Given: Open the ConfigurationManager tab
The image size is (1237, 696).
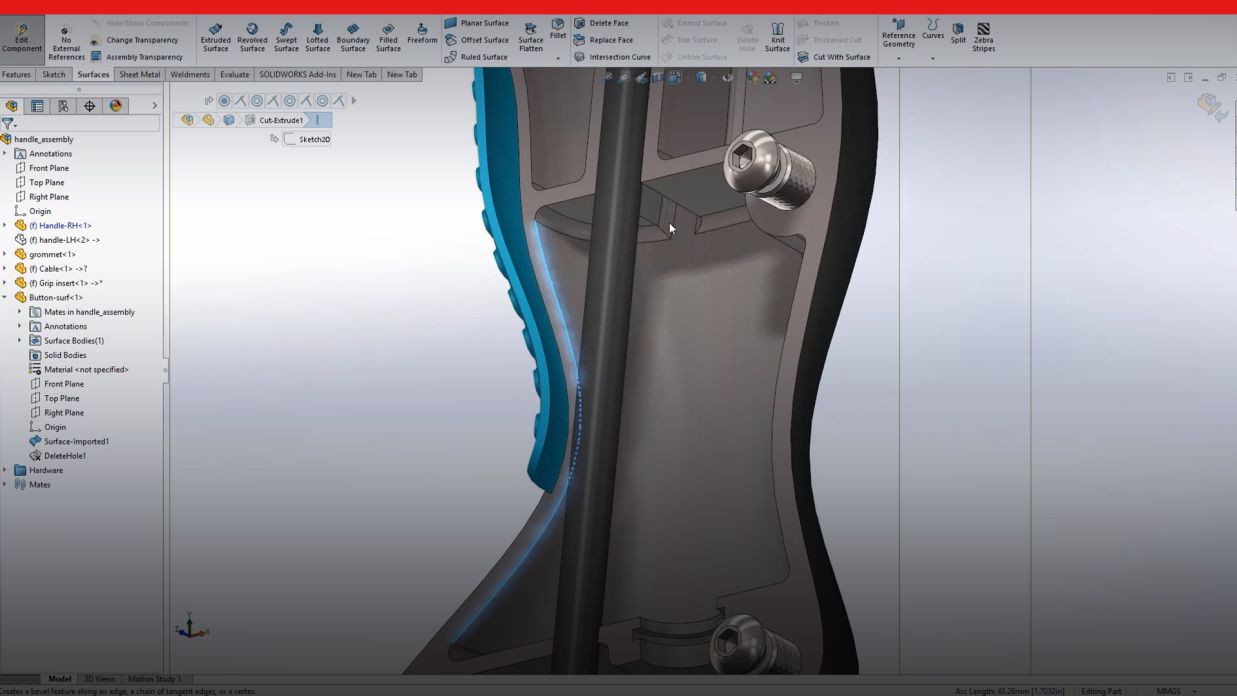Looking at the screenshot, I should click(x=63, y=106).
